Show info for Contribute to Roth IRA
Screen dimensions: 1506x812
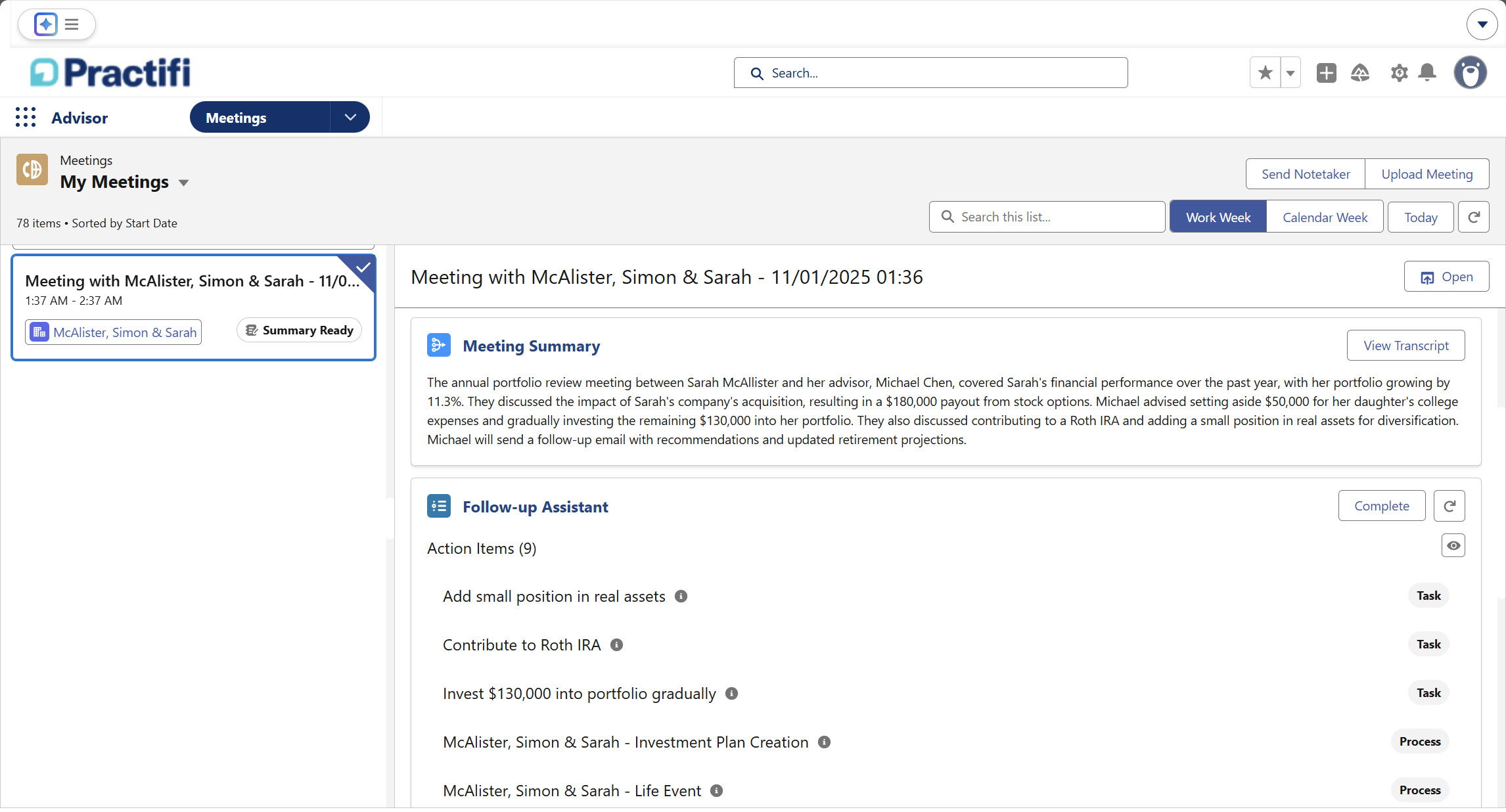tap(616, 645)
